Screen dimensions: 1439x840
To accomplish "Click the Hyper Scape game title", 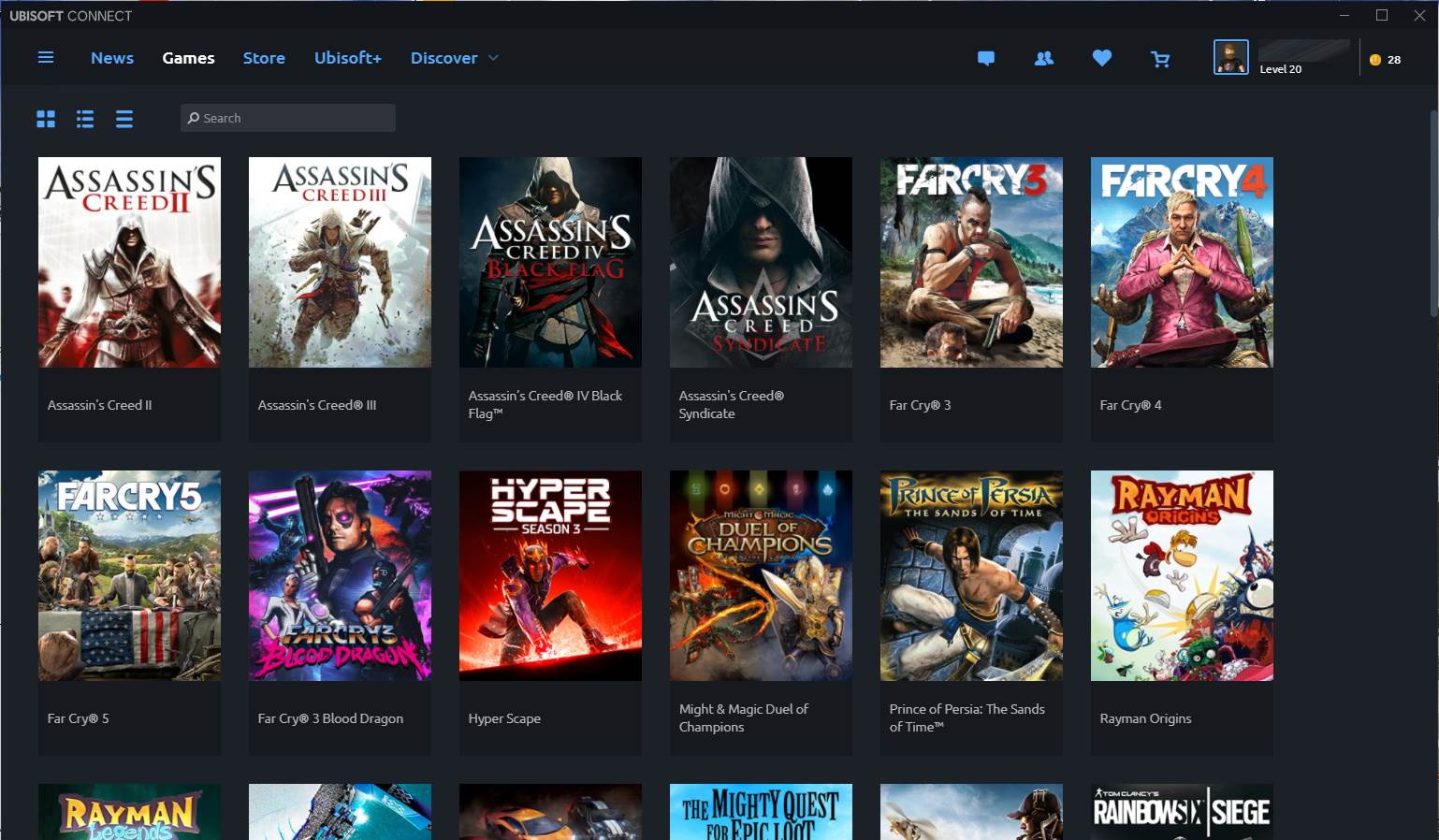I will coord(504,718).
